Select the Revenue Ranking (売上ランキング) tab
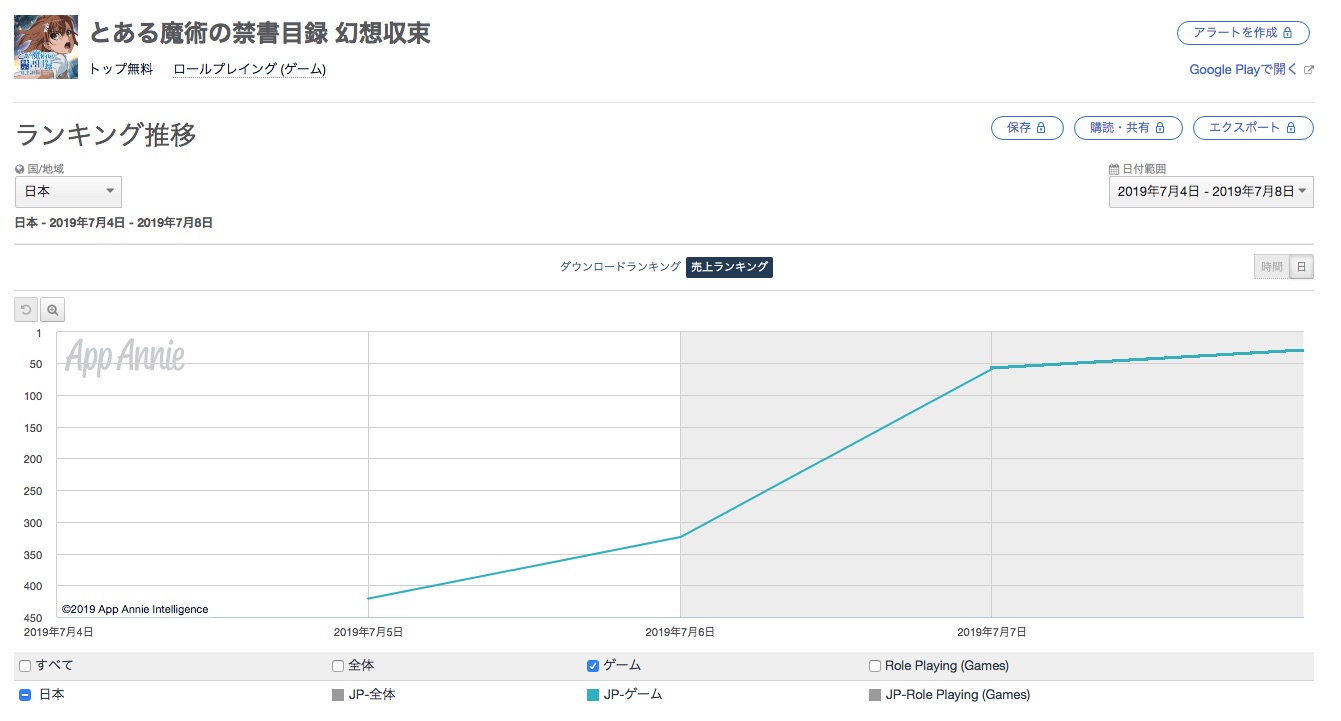The width and height of the screenshot is (1341, 721). tap(729, 267)
